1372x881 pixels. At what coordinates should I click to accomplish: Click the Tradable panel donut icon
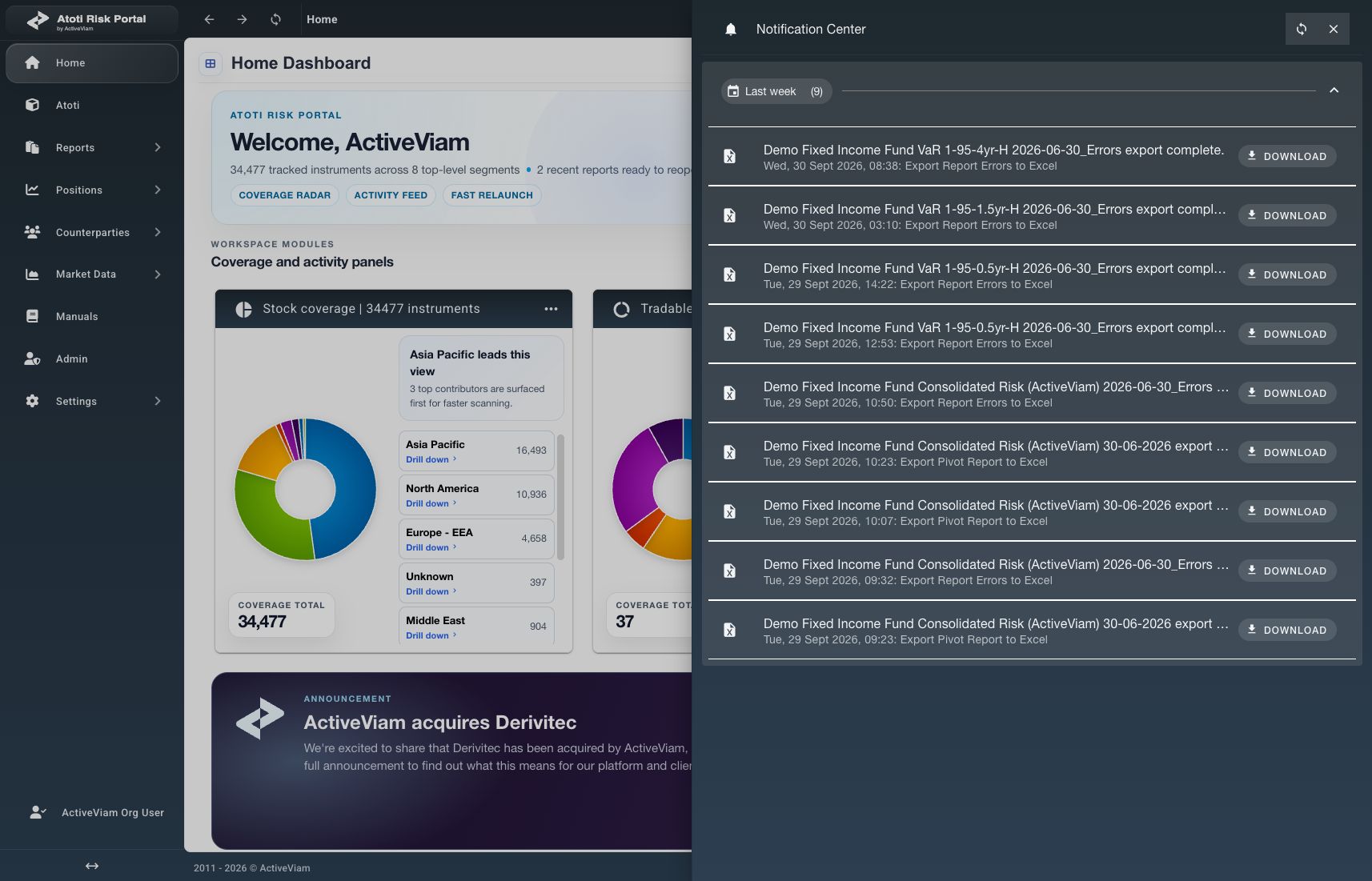[x=621, y=309]
